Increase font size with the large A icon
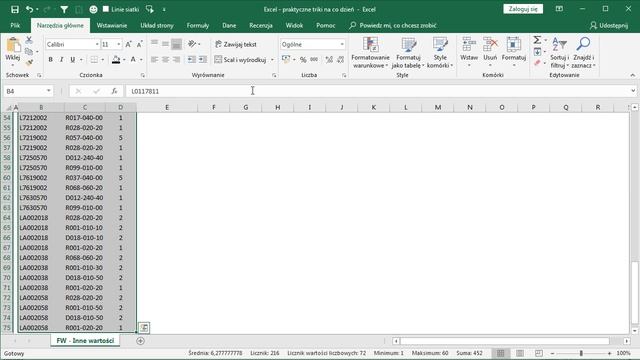Screen dimensions: 640x360 click(x=128, y=44)
